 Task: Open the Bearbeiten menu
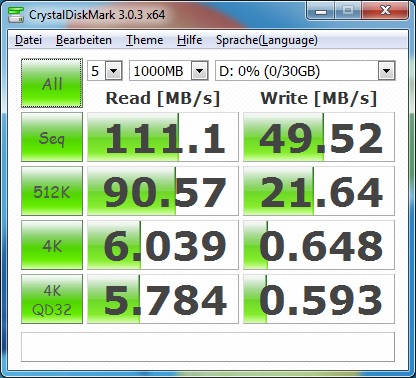tap(84, 40)
